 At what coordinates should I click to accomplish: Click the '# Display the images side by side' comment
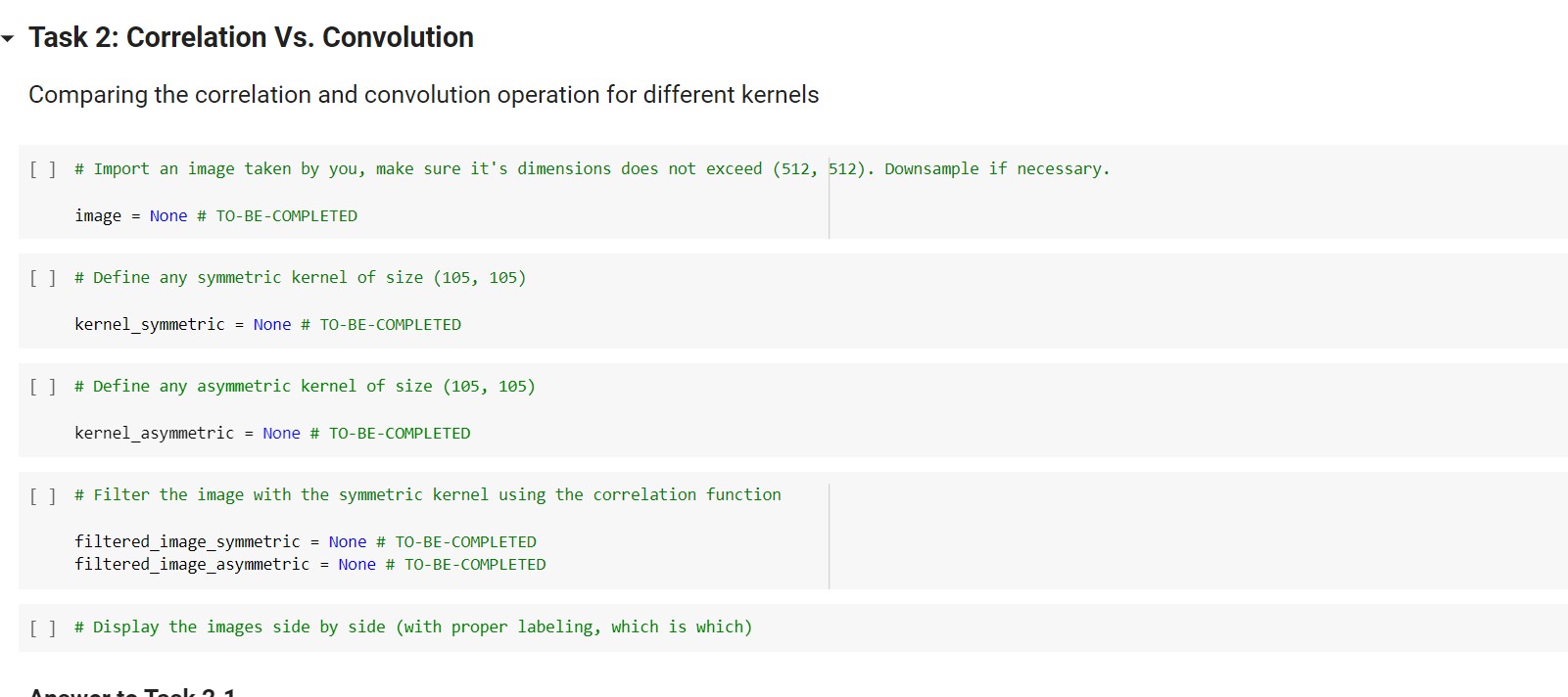coord(413,627)
